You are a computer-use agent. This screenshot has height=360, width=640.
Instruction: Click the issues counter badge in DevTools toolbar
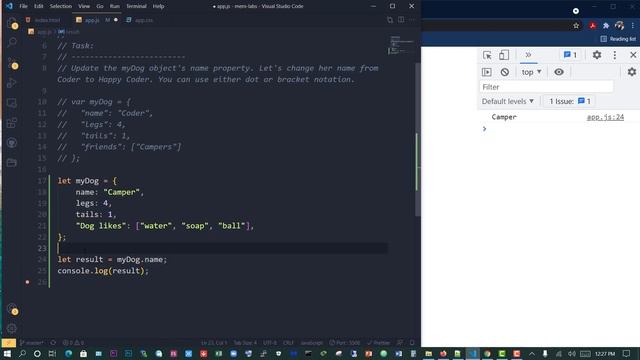coord(570,55)
